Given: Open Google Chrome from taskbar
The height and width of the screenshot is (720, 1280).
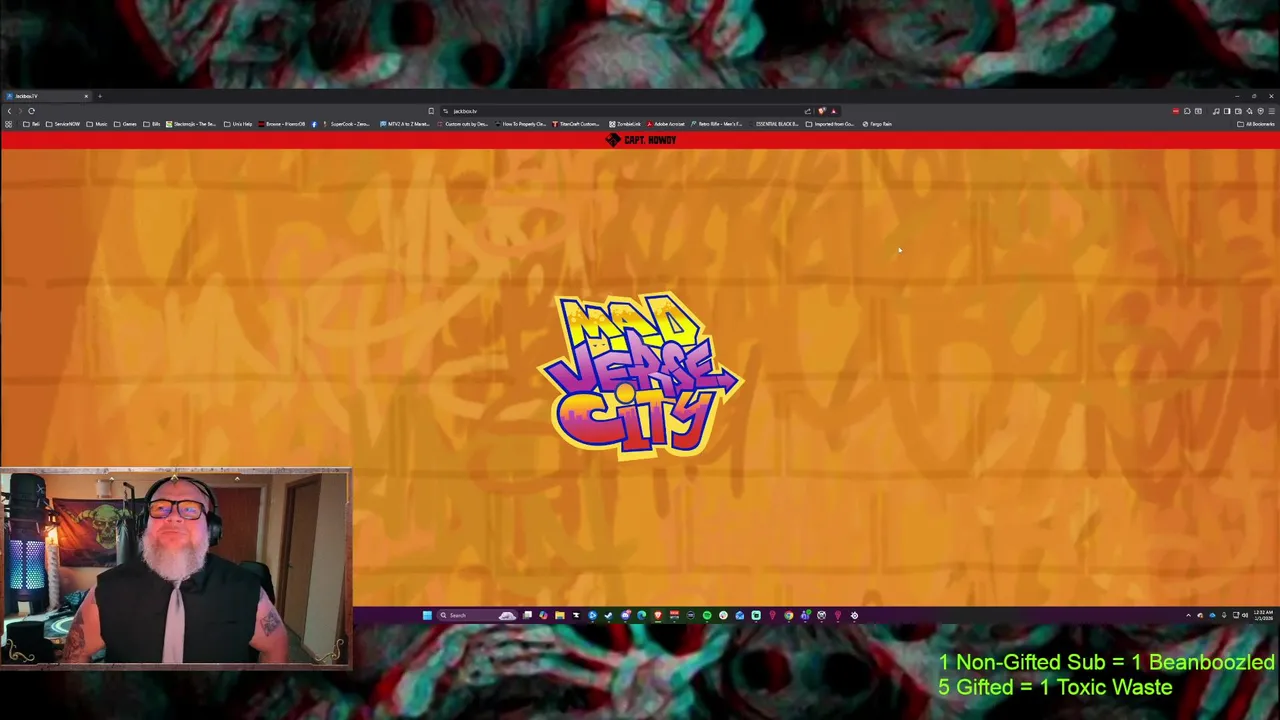Looking at the screenshot, I should (x=789, y=615).
